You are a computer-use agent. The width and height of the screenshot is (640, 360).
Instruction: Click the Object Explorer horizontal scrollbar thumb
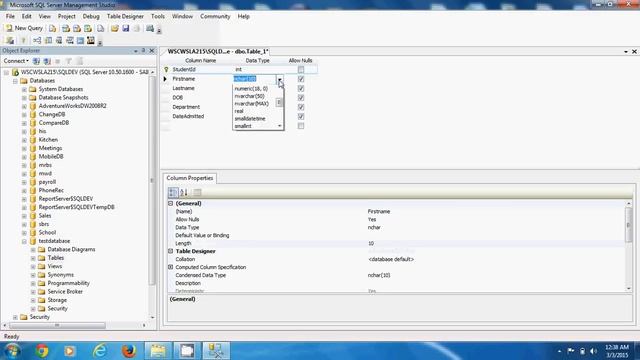click(57, 325)
